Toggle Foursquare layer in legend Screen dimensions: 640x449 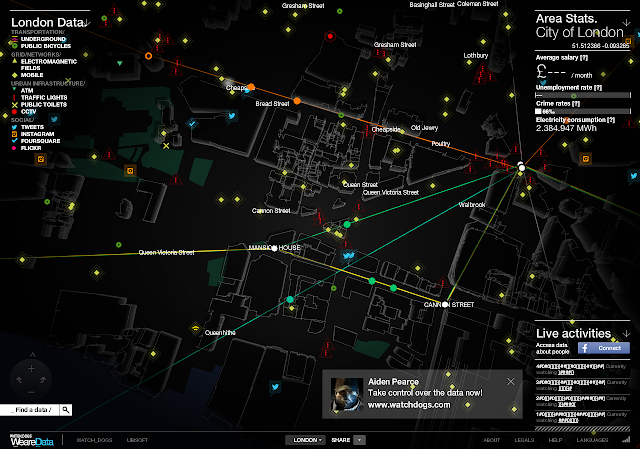click(36, 141)
